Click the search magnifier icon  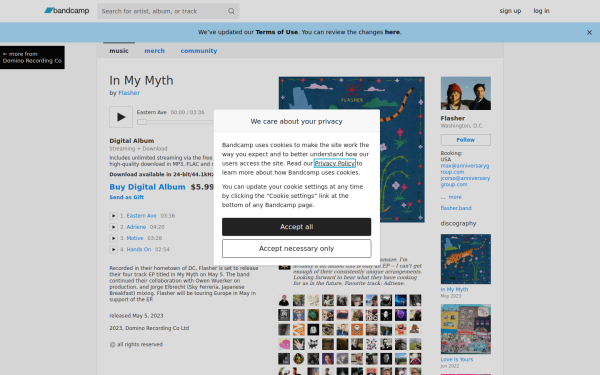pyautogui.click(x=231, y=11)
